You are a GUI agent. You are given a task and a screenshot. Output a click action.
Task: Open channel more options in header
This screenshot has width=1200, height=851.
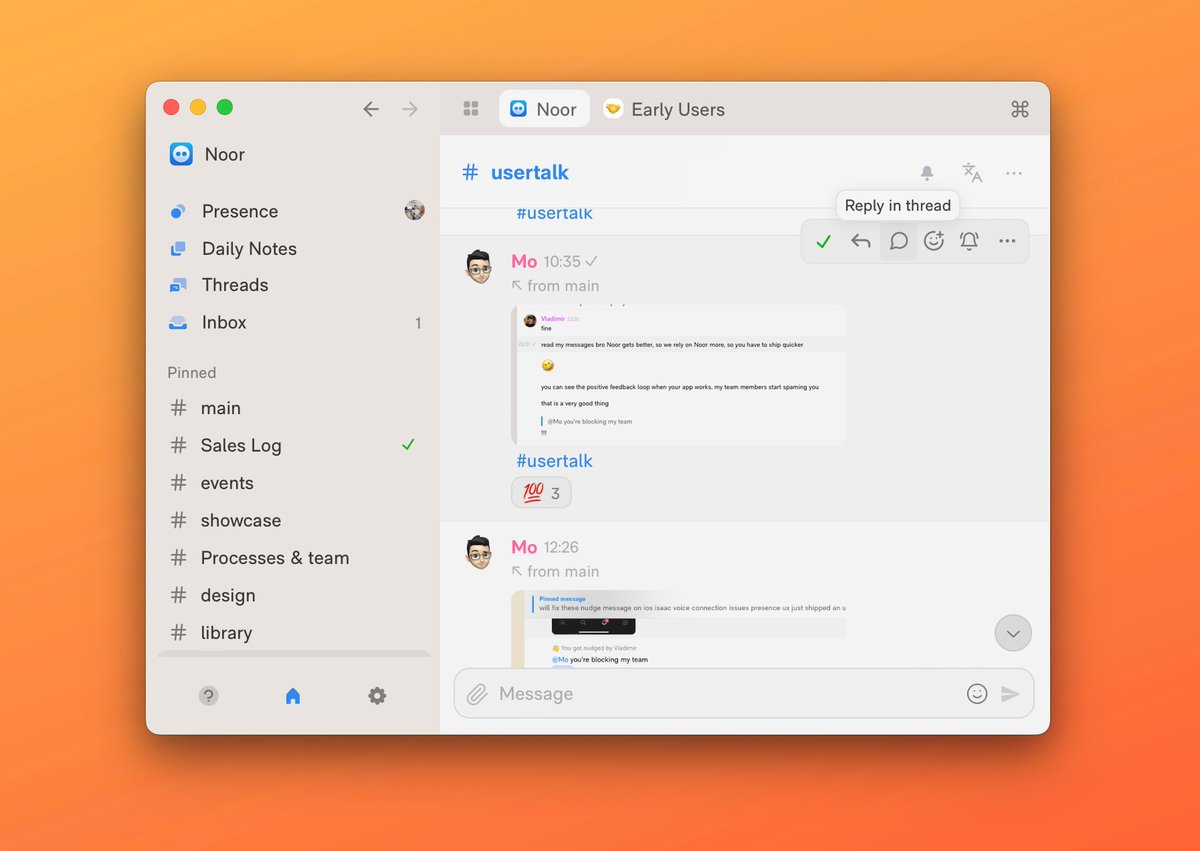(1014, 173)
